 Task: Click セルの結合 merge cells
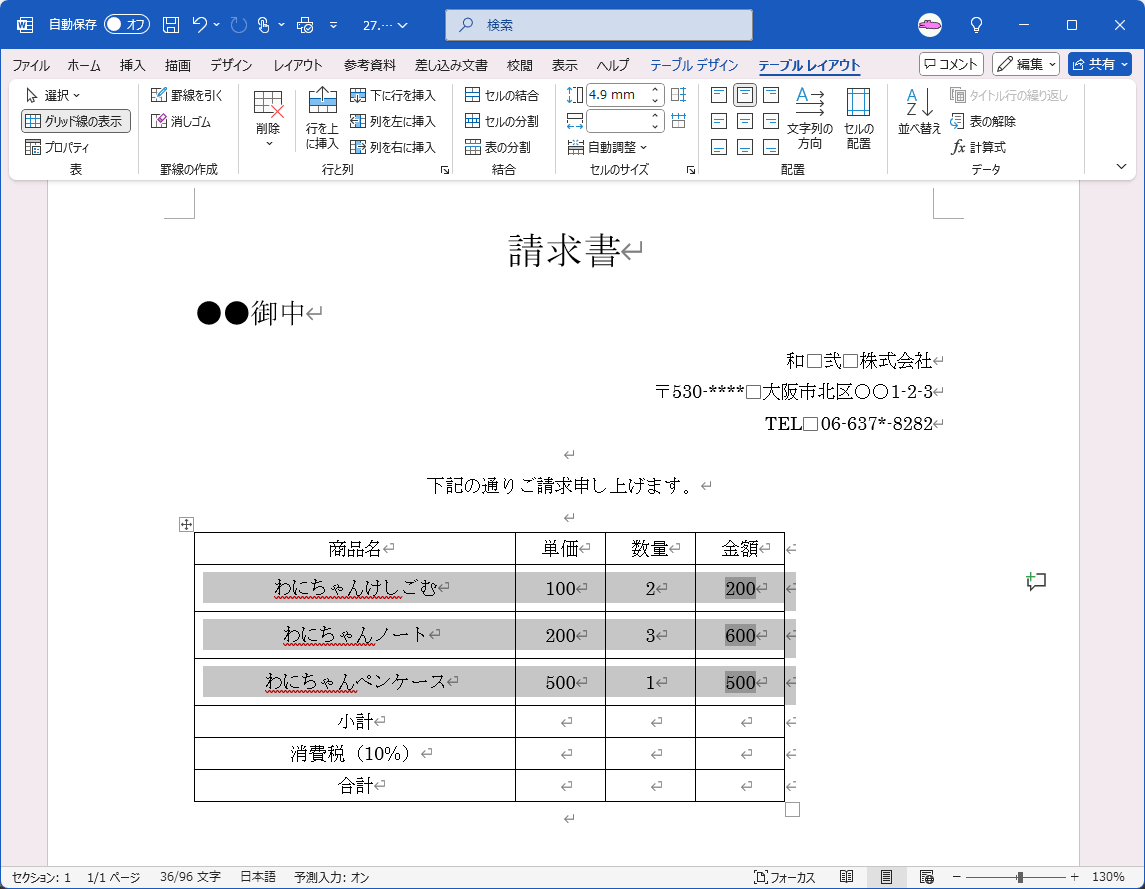click(x=502, y=95)
